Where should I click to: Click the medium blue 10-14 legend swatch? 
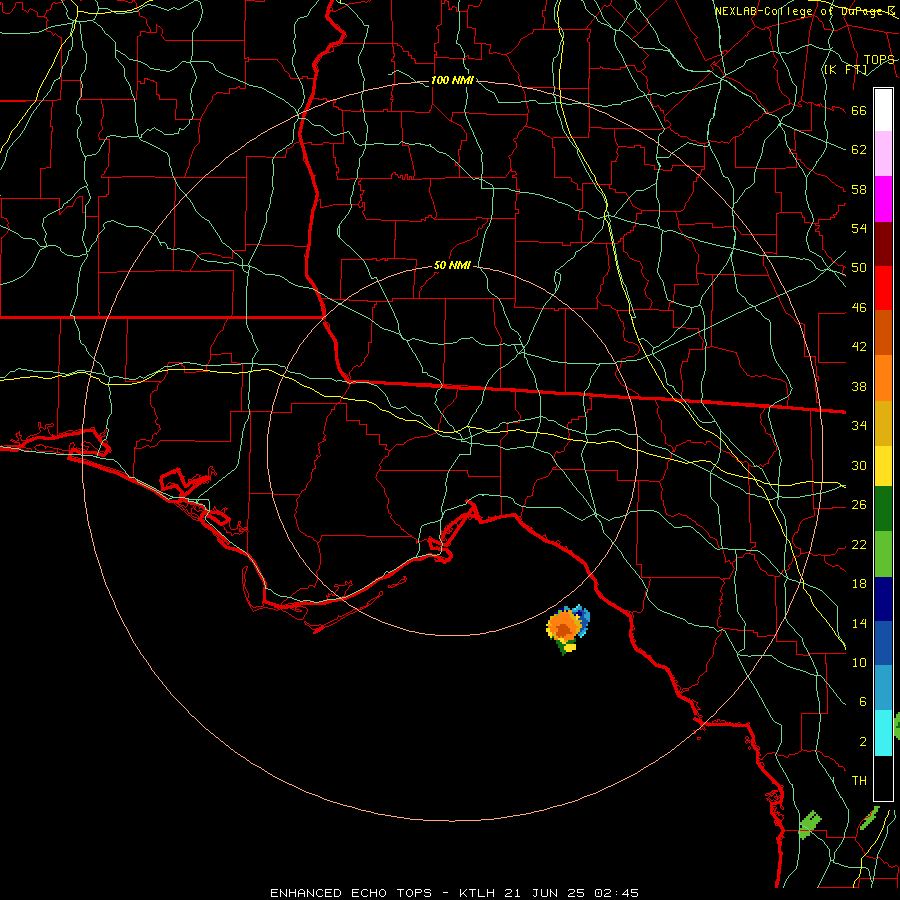[883, 643]
